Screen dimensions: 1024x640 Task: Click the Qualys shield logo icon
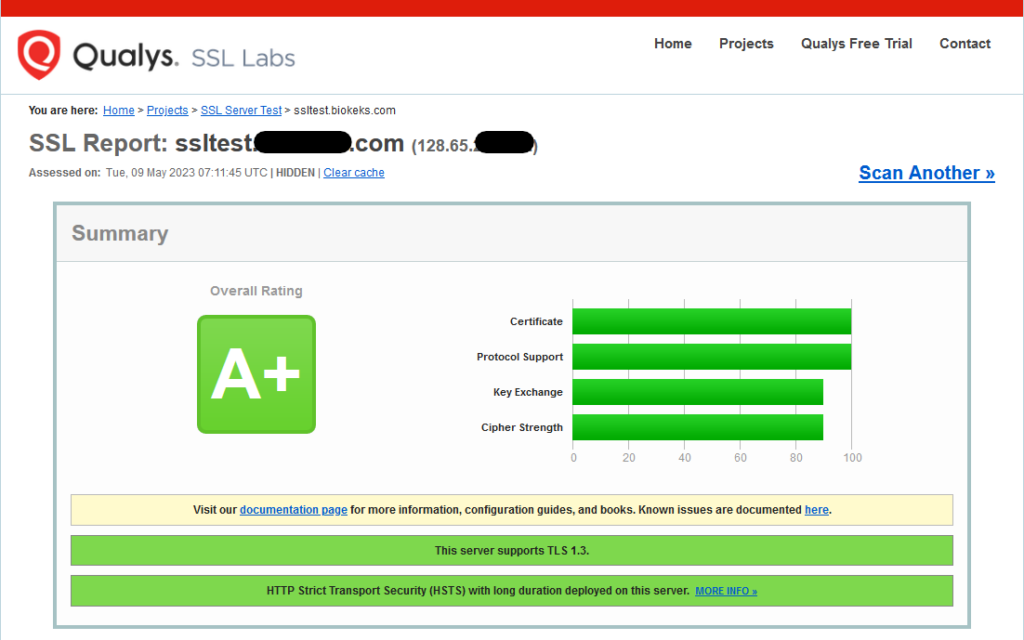(39, 54)
